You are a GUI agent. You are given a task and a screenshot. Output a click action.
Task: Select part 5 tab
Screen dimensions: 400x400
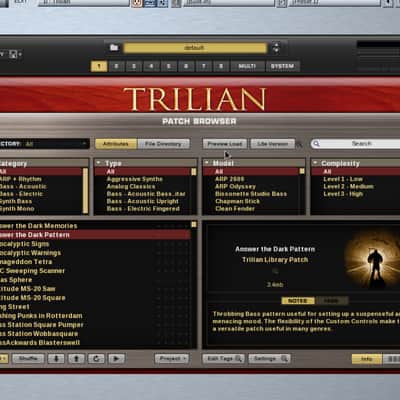[x=169, y=66]
